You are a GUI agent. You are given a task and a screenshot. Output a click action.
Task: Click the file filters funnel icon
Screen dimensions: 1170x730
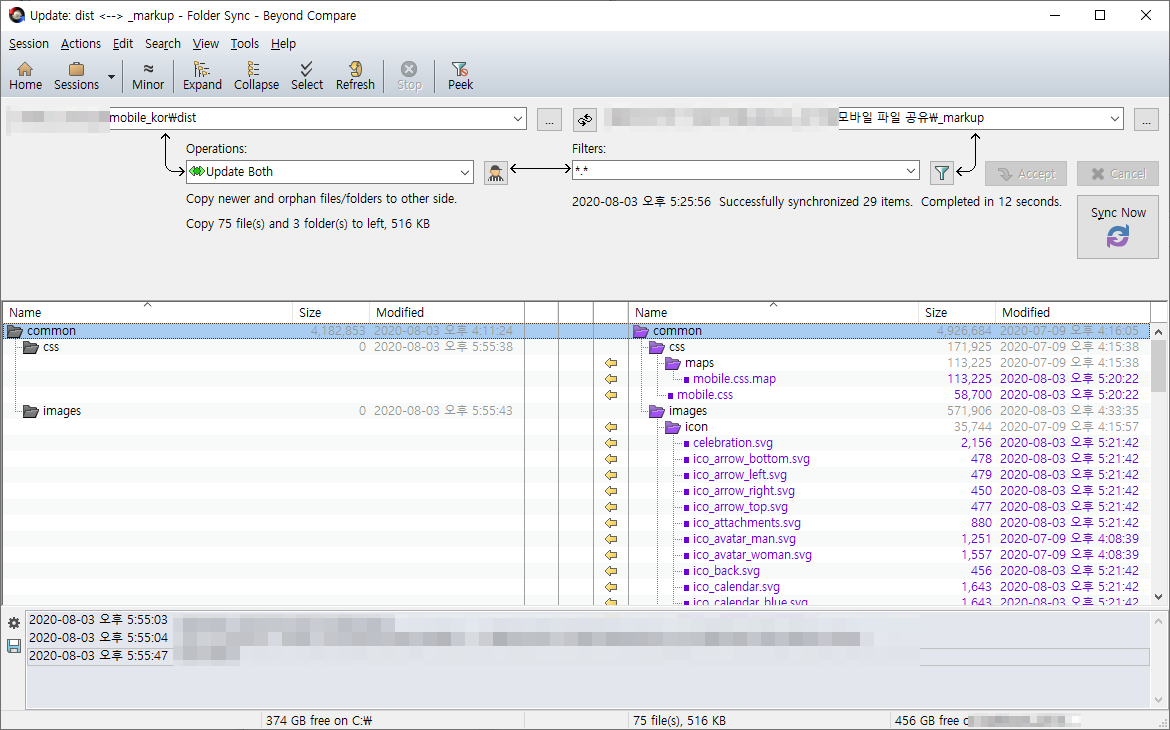coord(942,173)
